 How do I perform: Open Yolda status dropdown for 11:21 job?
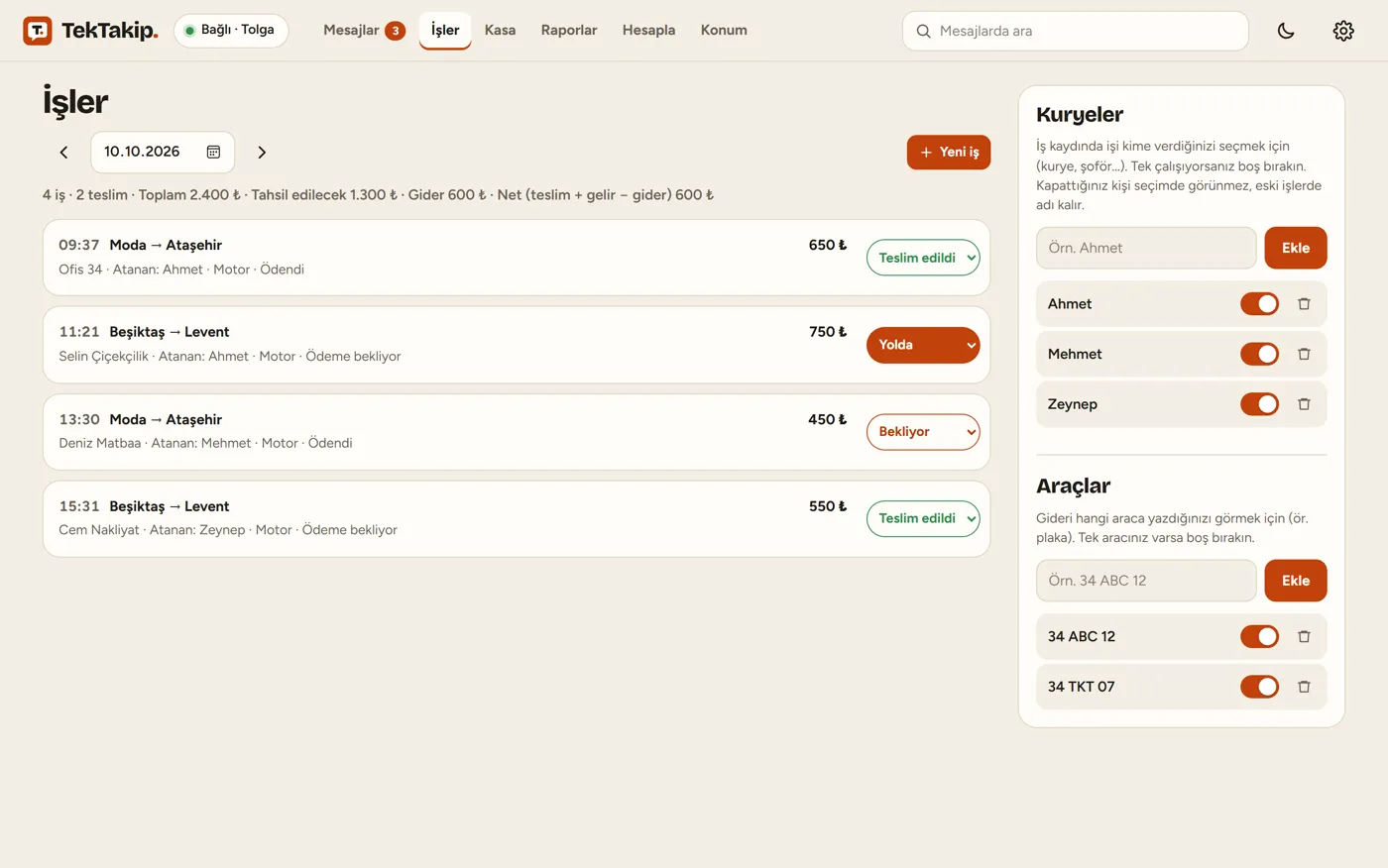923,345
